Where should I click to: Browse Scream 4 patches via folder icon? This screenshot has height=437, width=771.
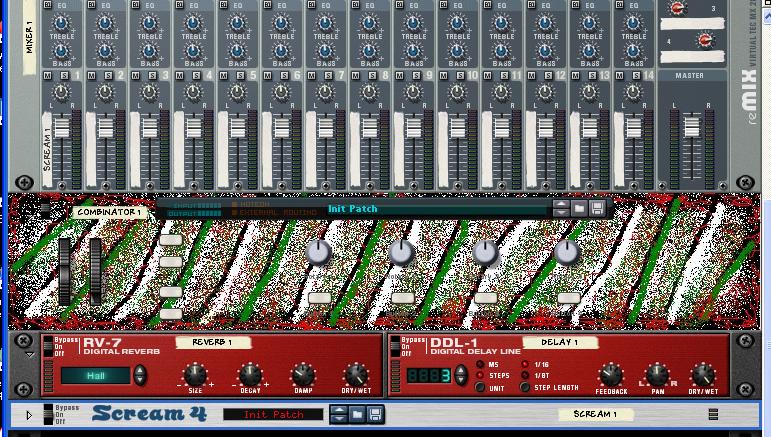pyautogui.click(x=357, y=414)
